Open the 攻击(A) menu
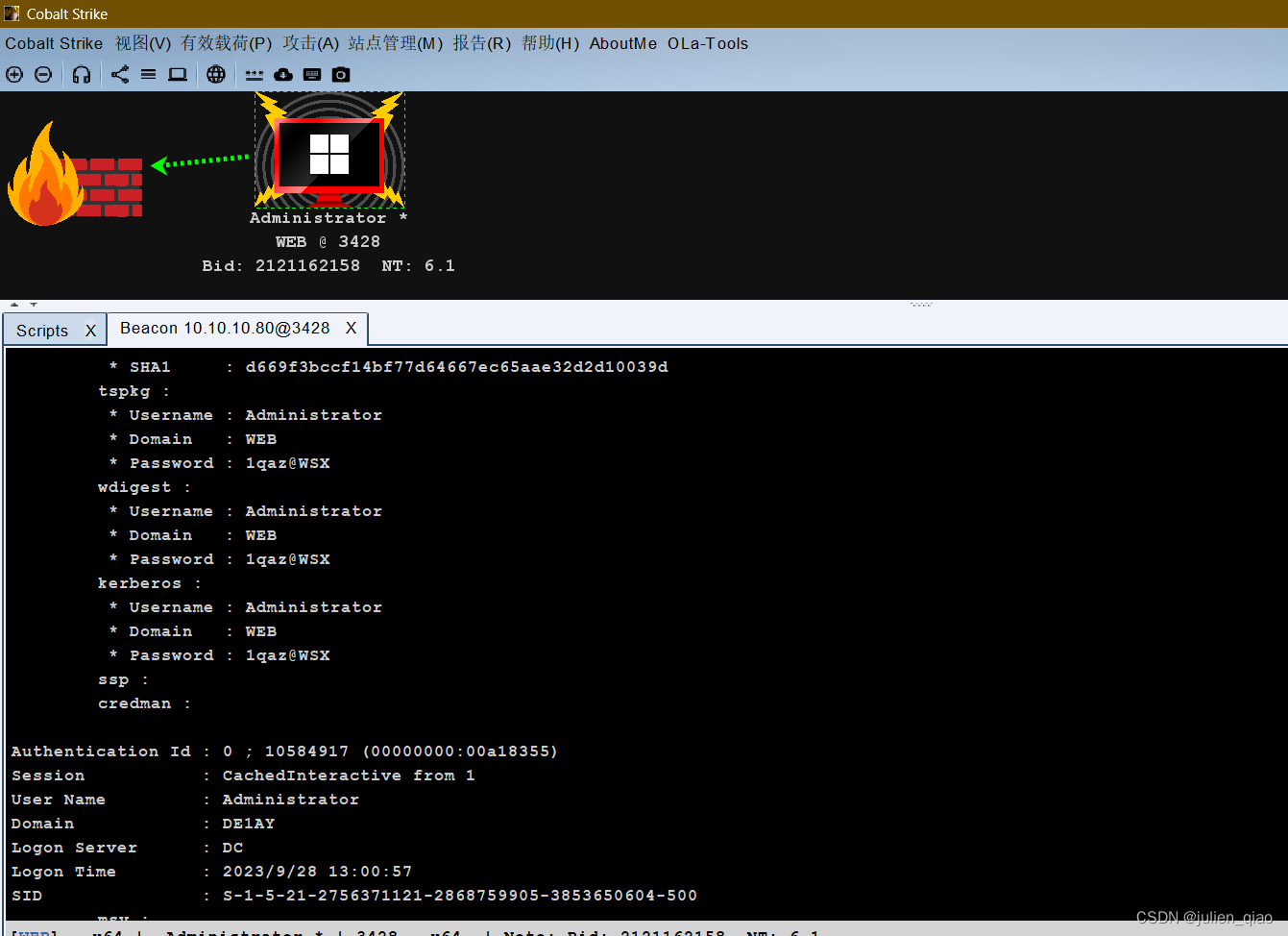 [311, 43]
